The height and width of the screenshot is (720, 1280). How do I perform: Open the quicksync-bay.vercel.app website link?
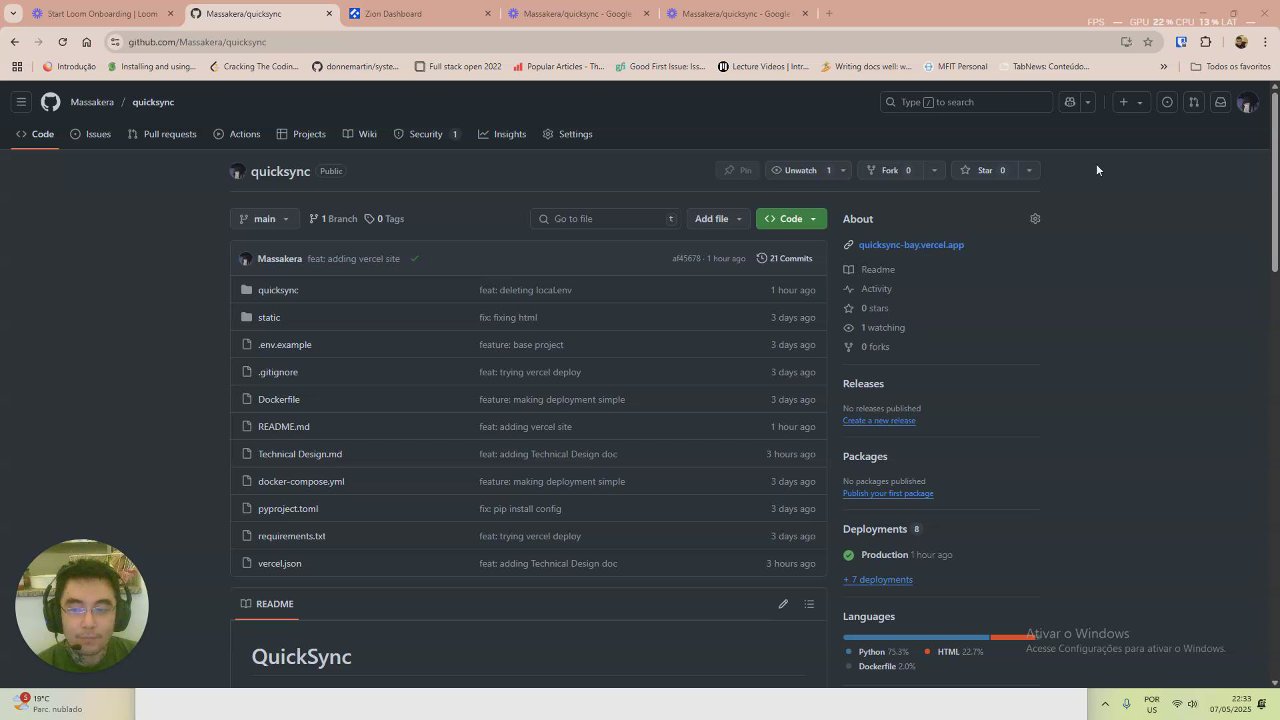coord(911,245)
